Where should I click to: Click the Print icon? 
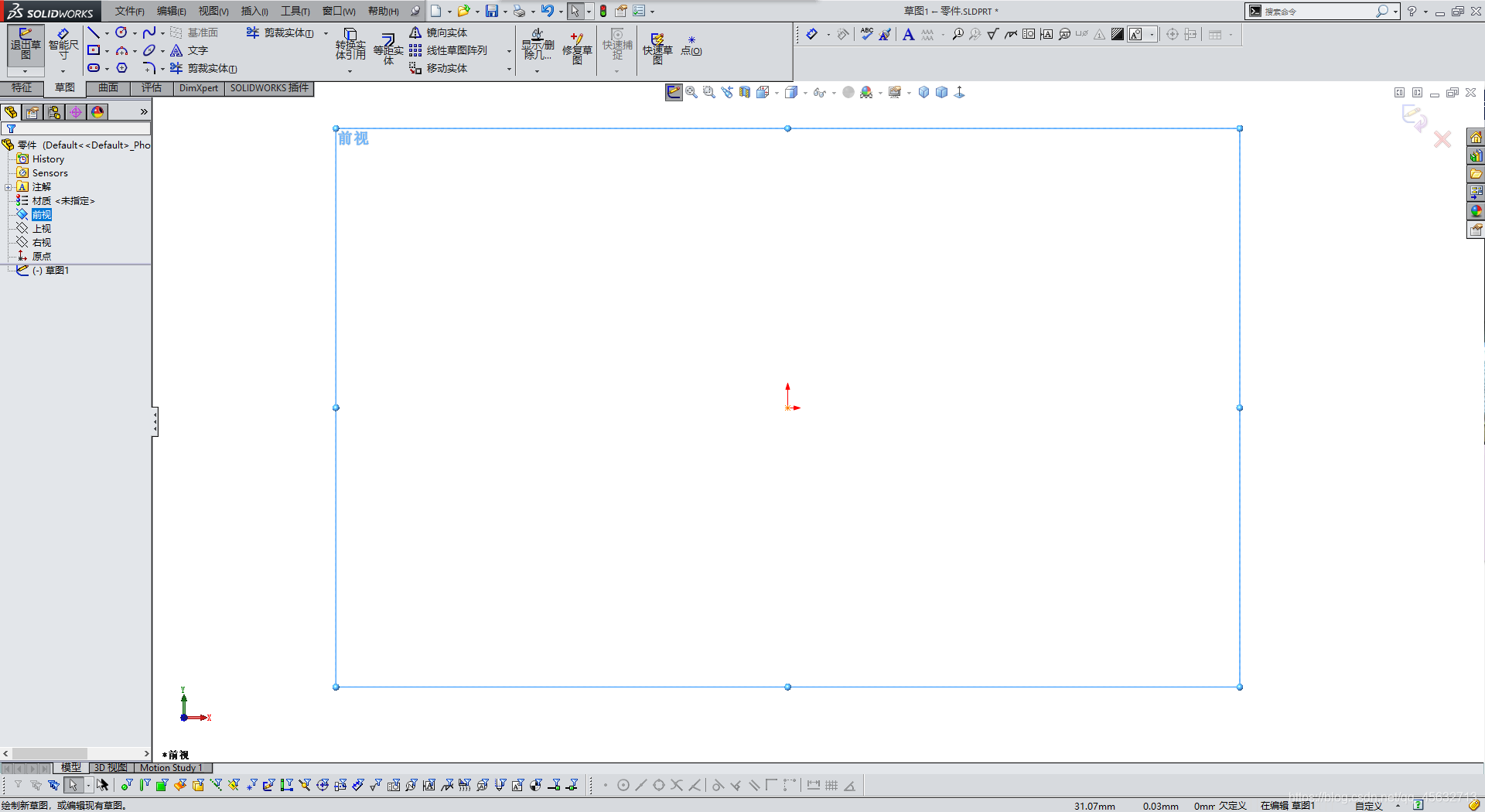coord(520,11)
